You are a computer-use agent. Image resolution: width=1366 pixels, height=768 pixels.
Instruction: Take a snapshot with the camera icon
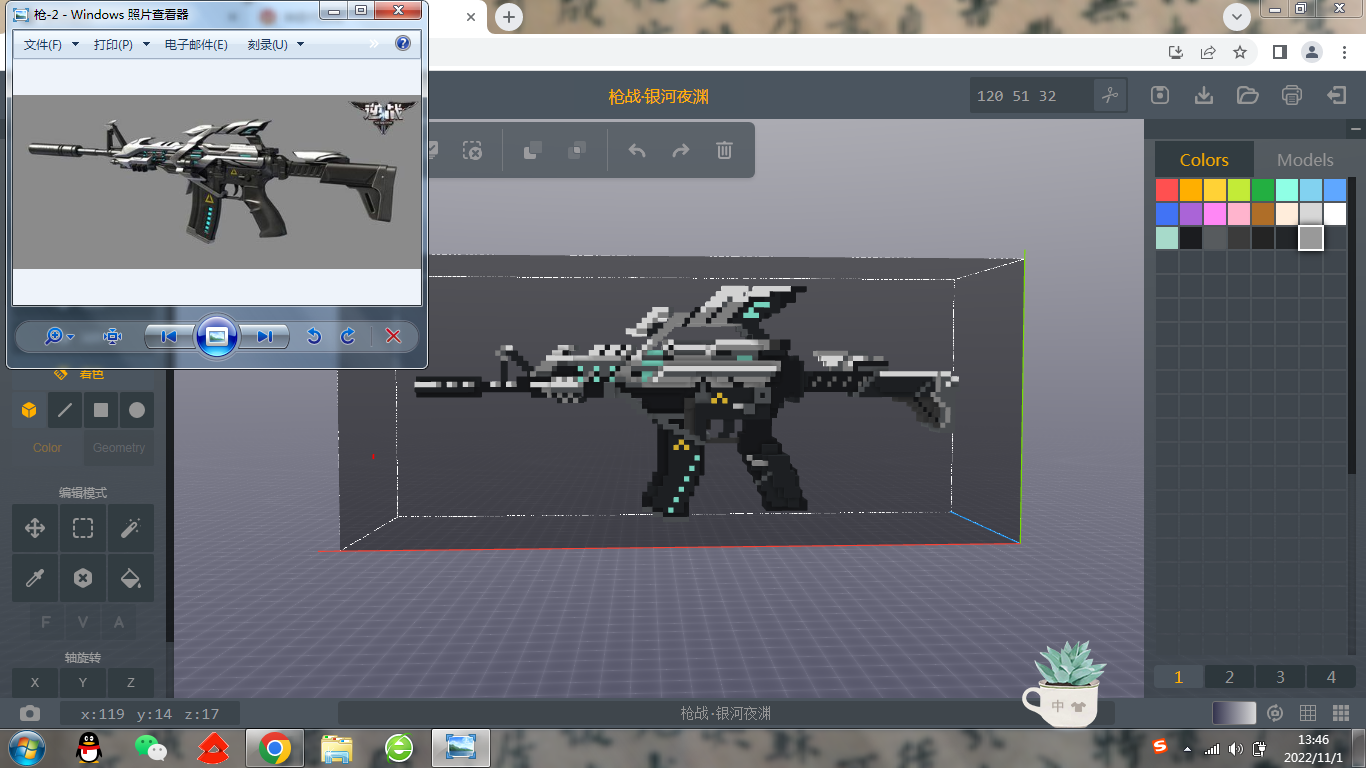tap(30, 713)
